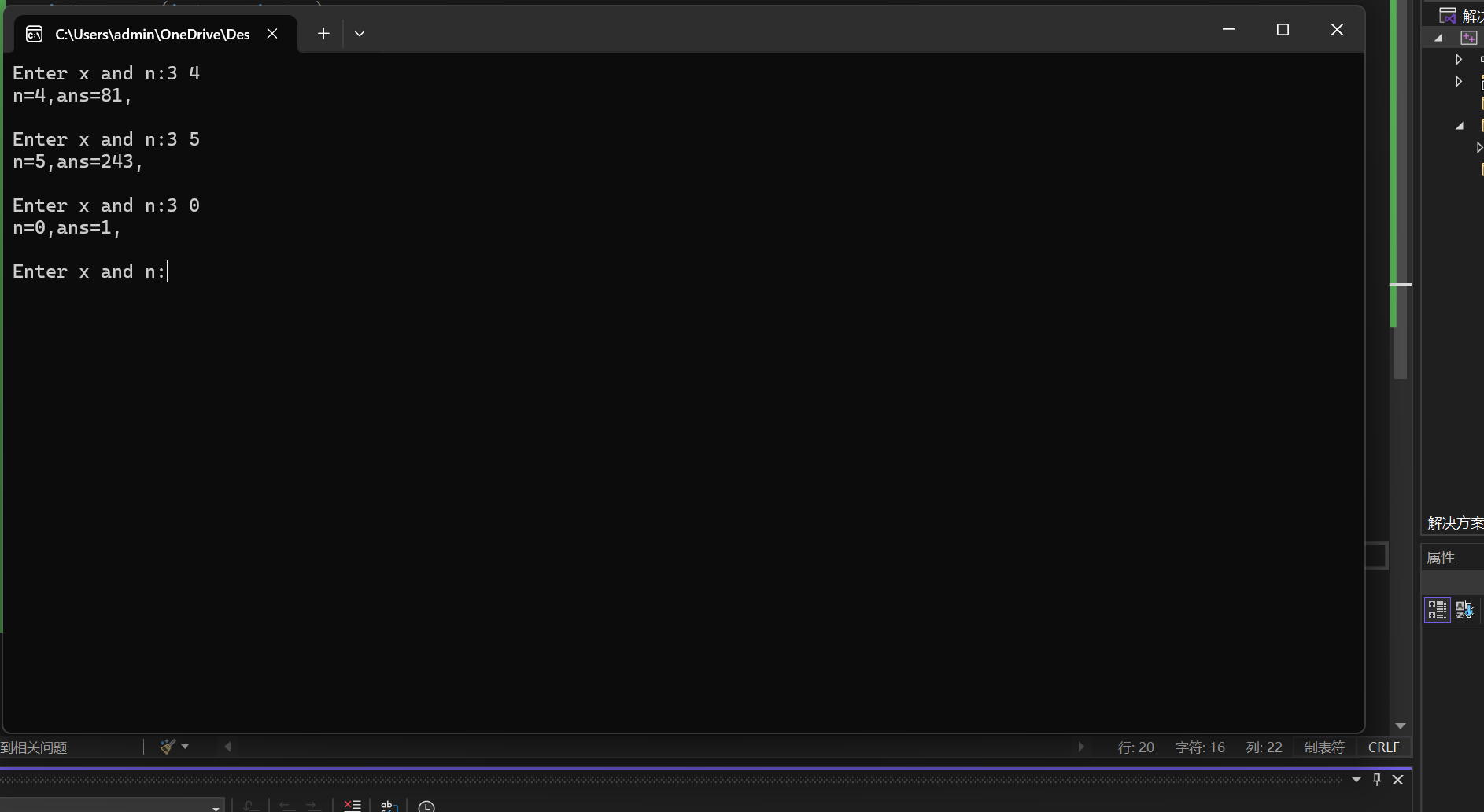Close the bottom output panel
This screenshot has height=812, width=1484.
click(x=1397, y=780)
